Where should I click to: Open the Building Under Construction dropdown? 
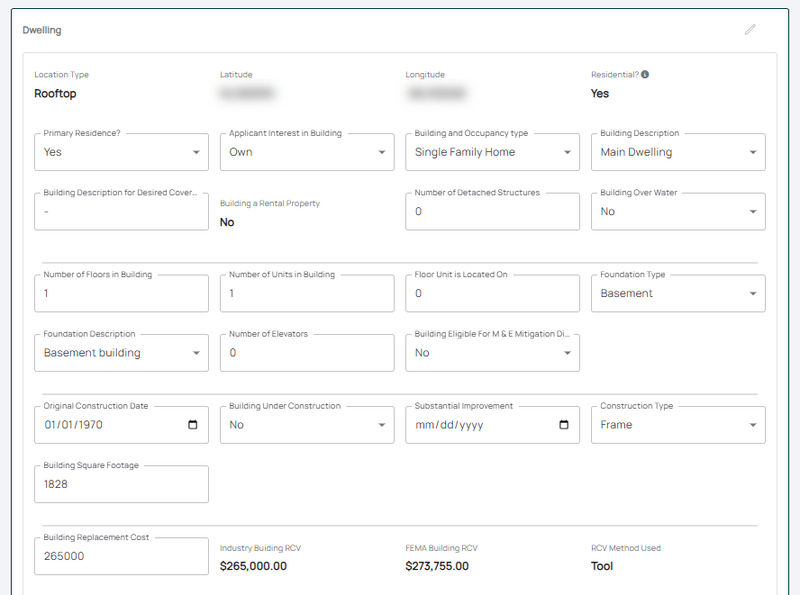click(382, 424)
